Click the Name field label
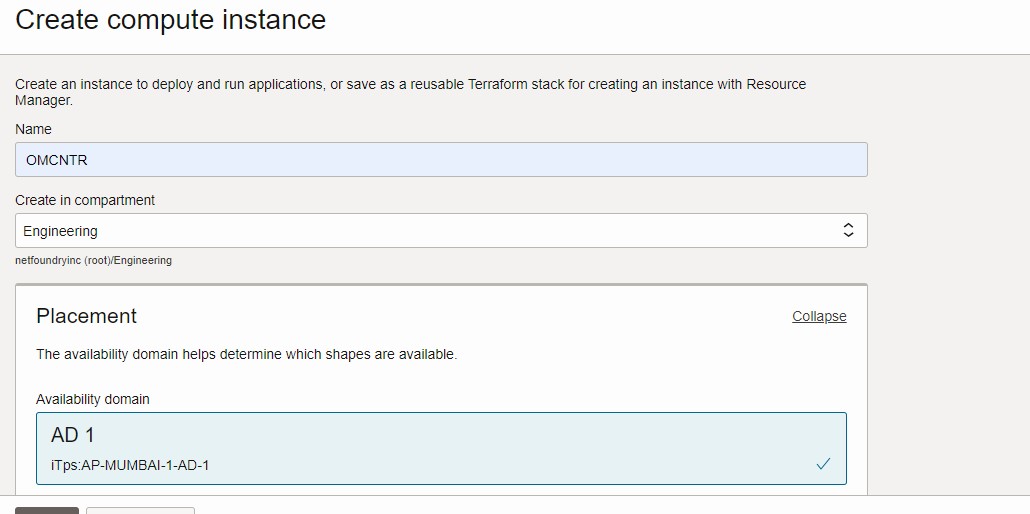The image size is (1030, 514). [x=33, y=129]
